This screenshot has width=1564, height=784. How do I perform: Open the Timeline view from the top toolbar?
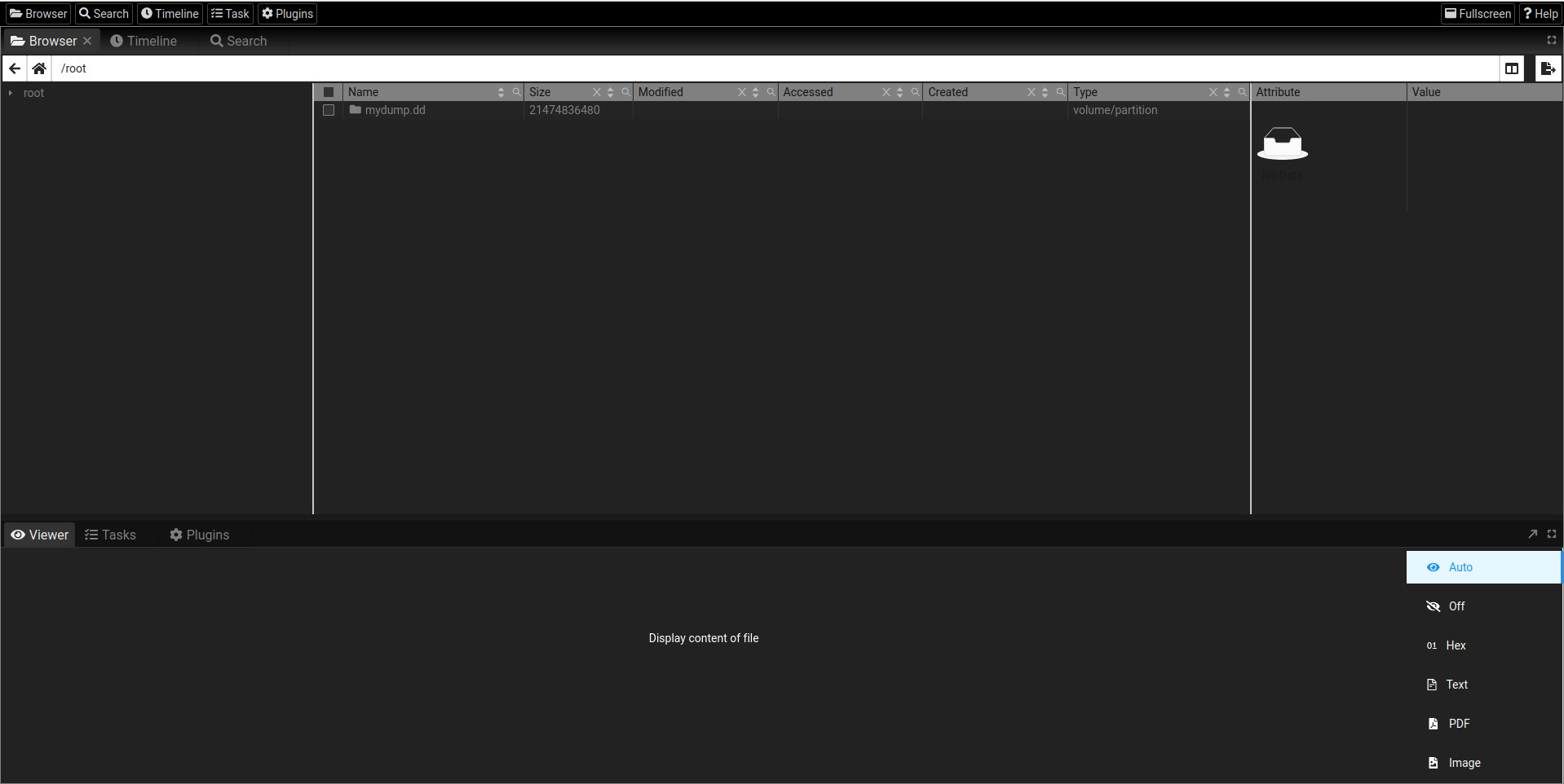coord(170,13)
